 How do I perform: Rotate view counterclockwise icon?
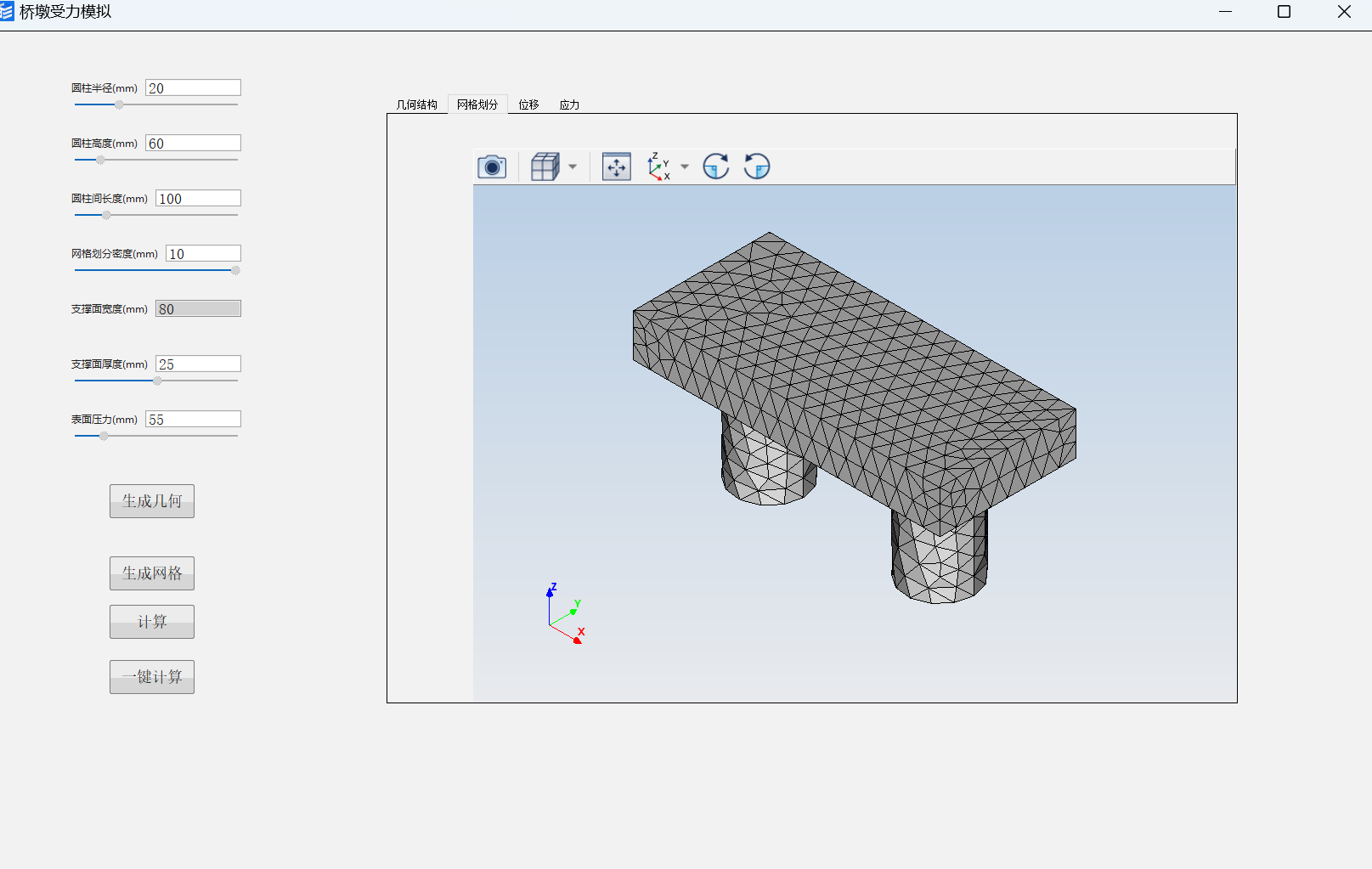coord(757,166)
